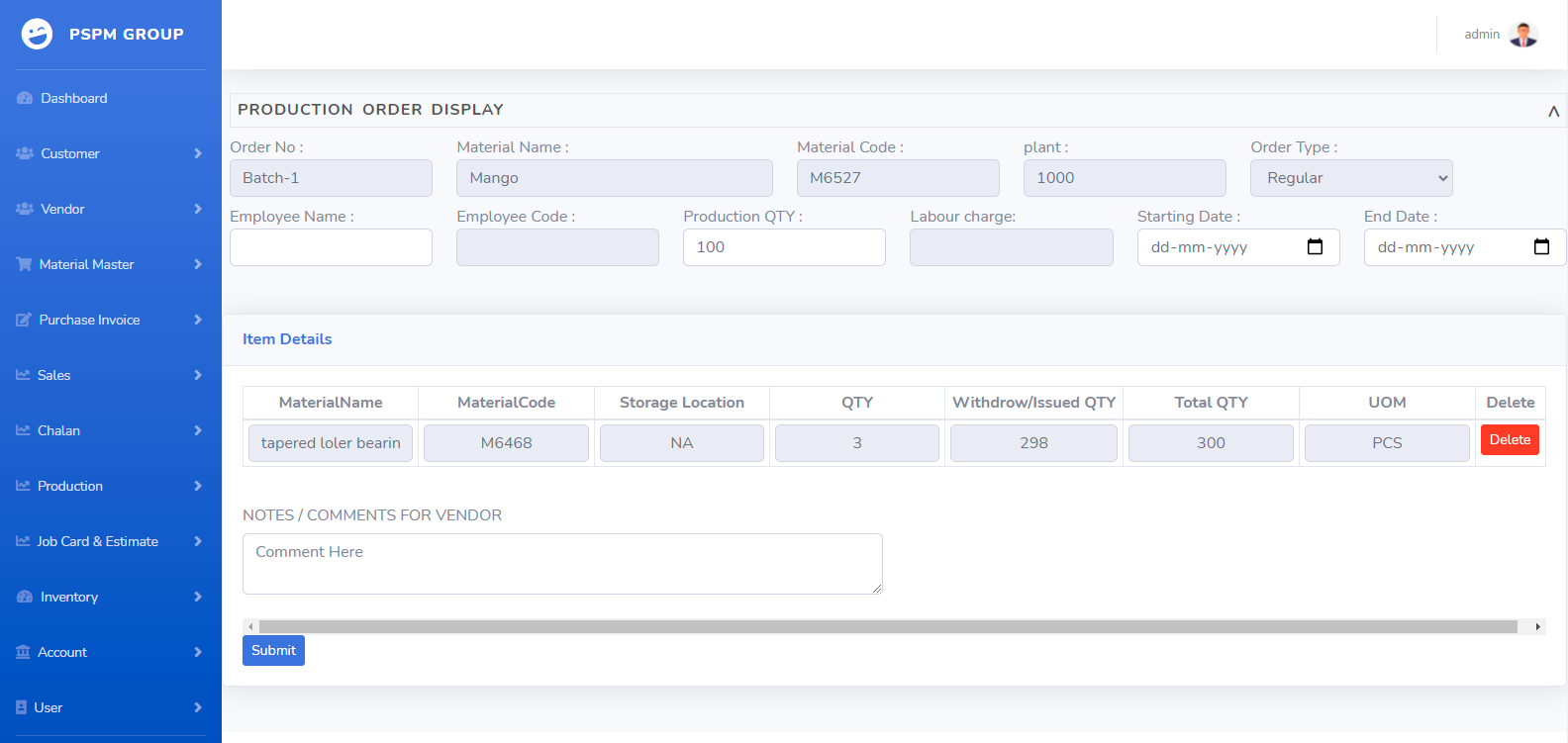Open the Order Type dropdown
The image size is (1568, 743).
click(1351, 178)
